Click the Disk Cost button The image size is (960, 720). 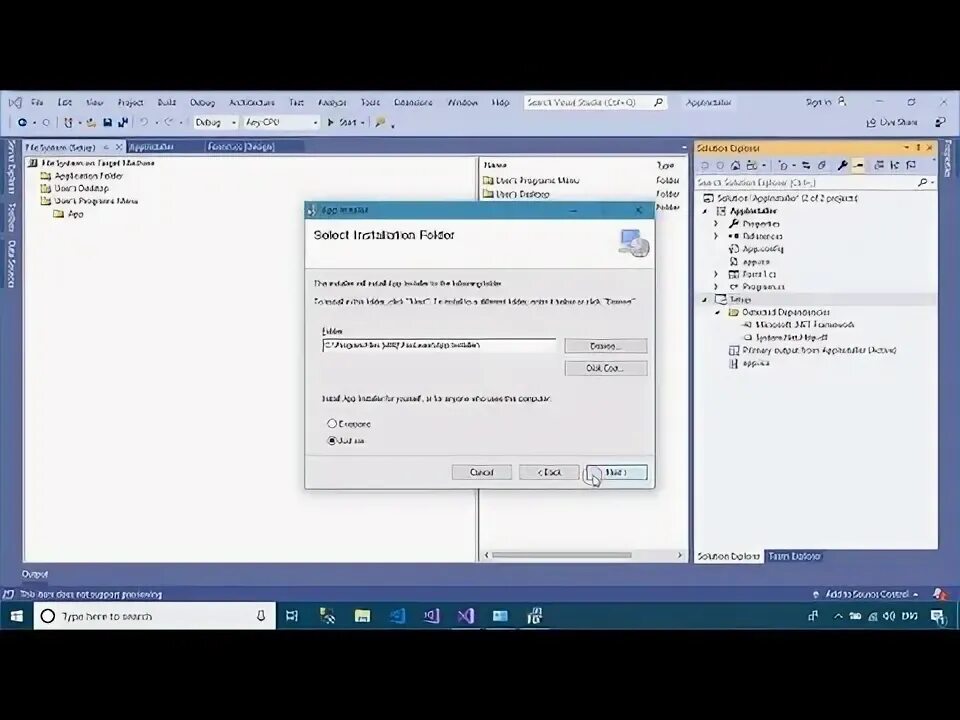pyautogui.click(x=606, y=368)
